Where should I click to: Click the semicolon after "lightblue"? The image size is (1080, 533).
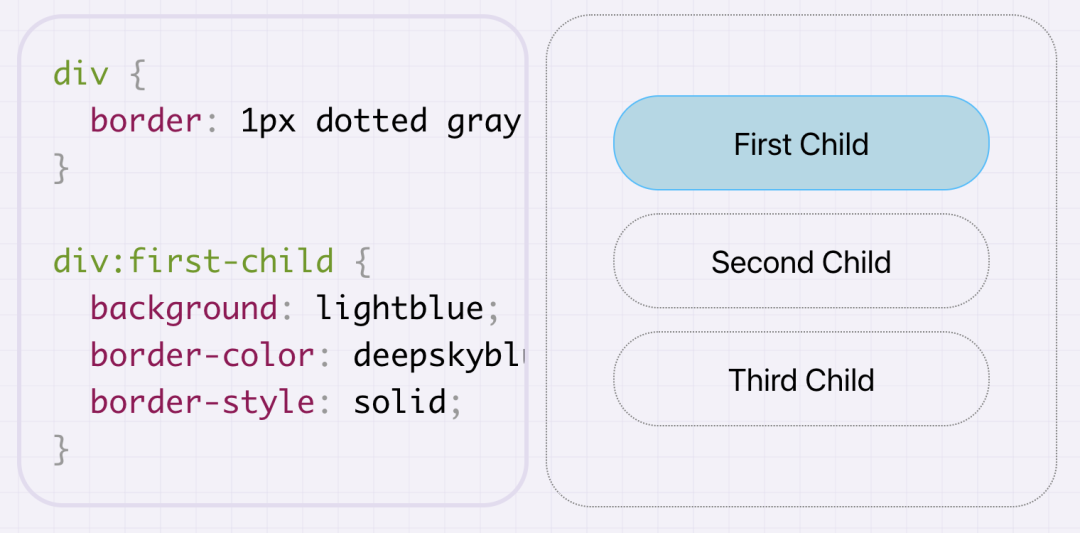tap(492, 310)
